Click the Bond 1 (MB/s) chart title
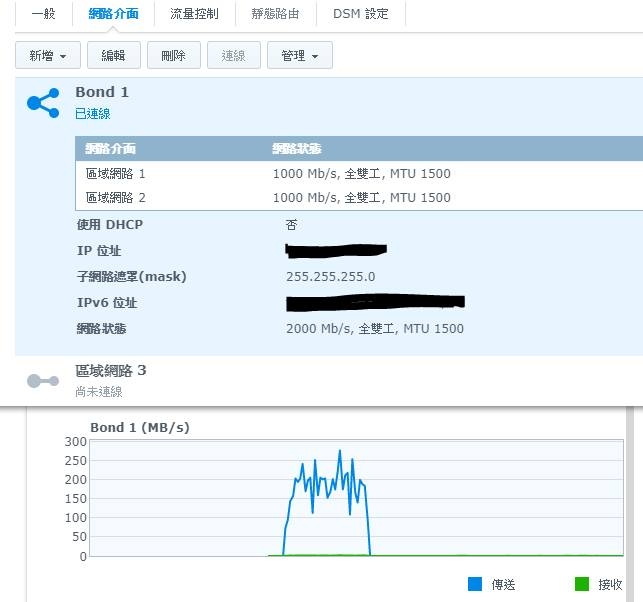643x602 pixels. pos(140,427)
